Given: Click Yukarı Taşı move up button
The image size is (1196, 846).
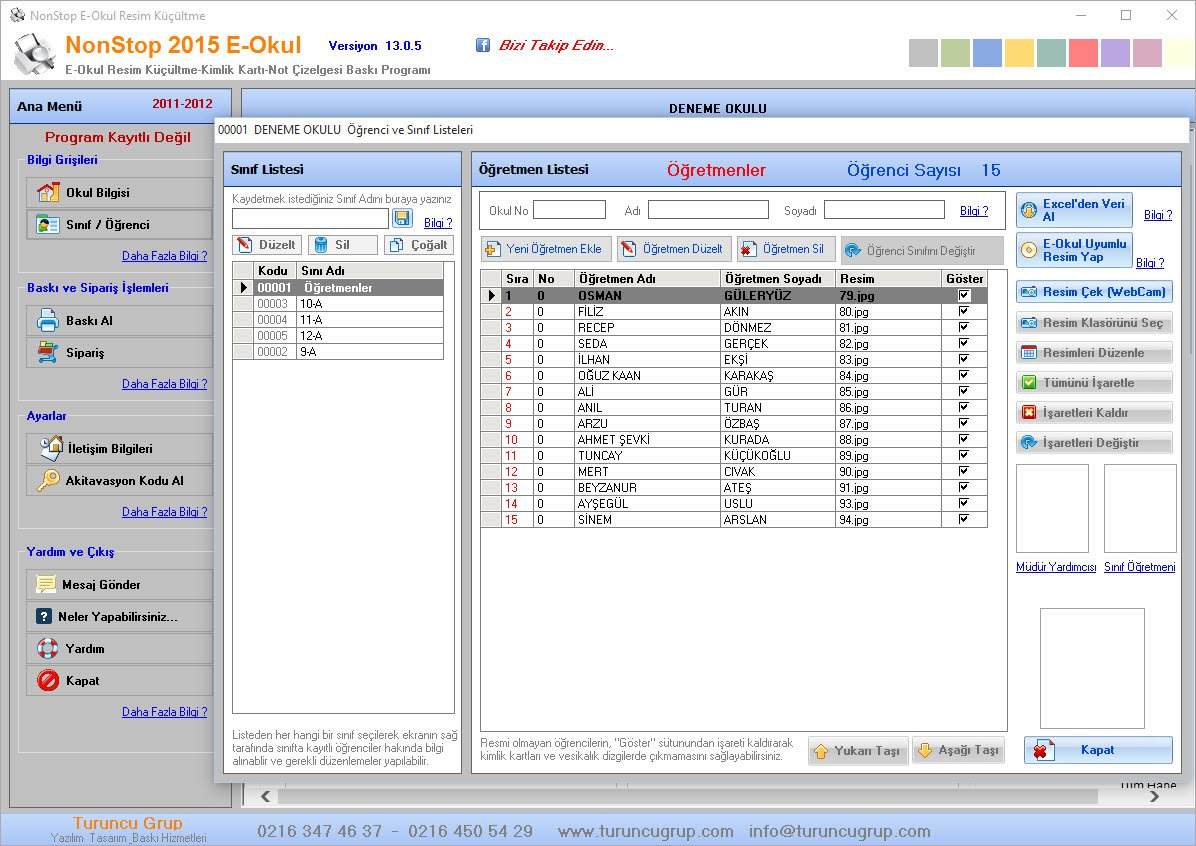Looking at the screenshot, I should pos(857,751).
